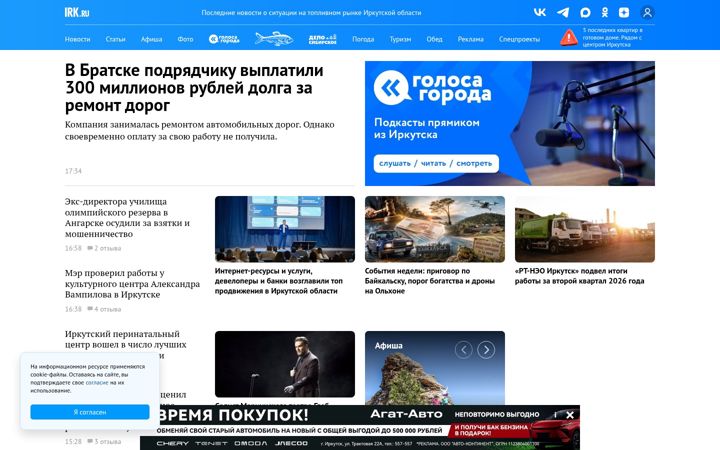Viewport: 720px width, 450px height.
Task: Open the 5 последних квартир promo text
Action: point(613,37)
